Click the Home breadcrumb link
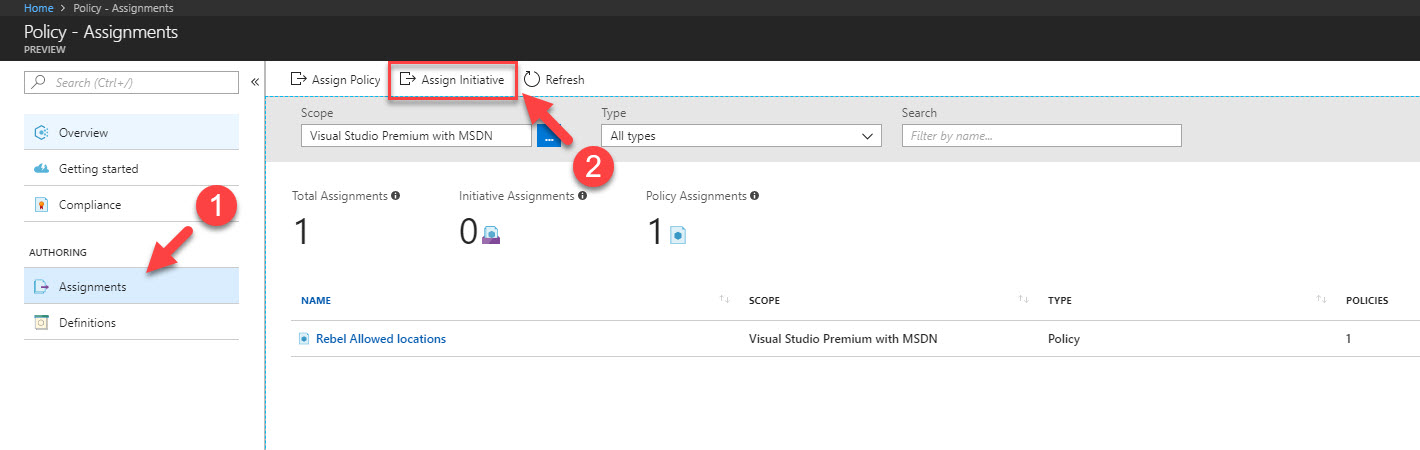This screenshot has height=450, width=1420. [x=38, y=8]
